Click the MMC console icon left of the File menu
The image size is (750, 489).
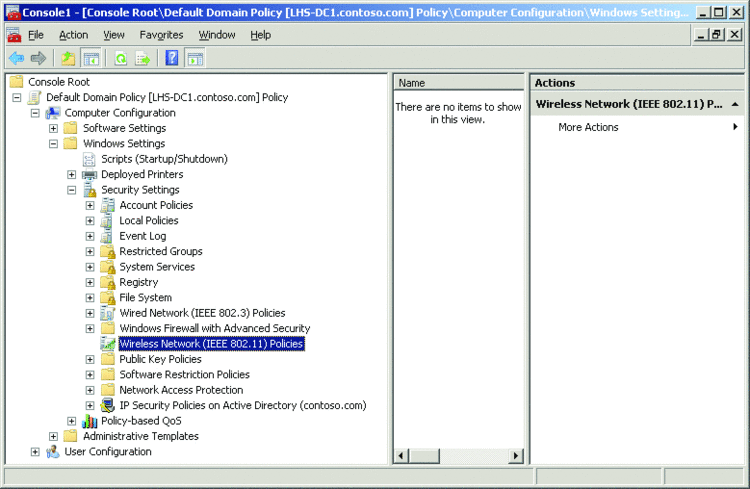click(14, 35)
